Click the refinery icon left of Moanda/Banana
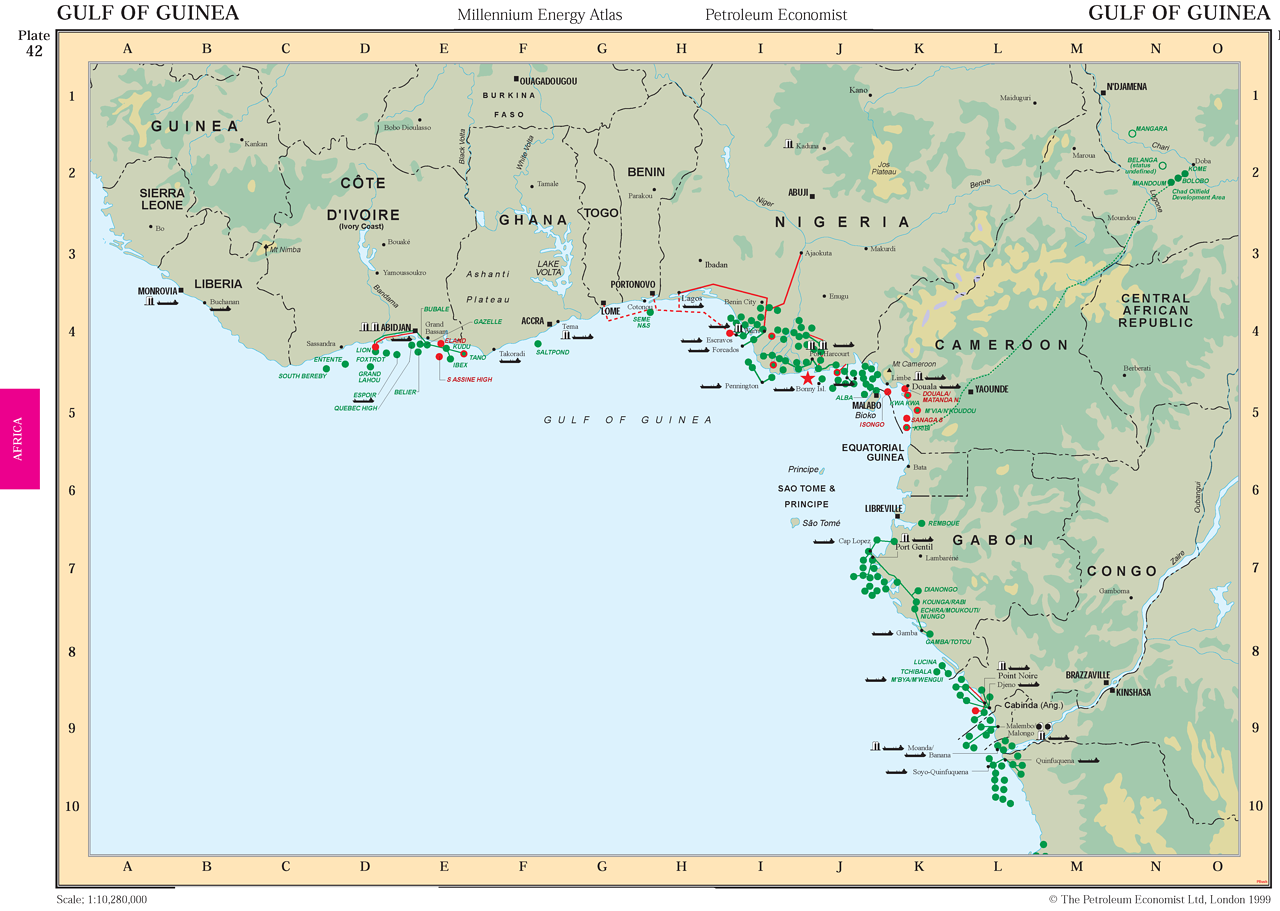The width and height of the screenshot is (1280, 911). (x=876, y=746)
